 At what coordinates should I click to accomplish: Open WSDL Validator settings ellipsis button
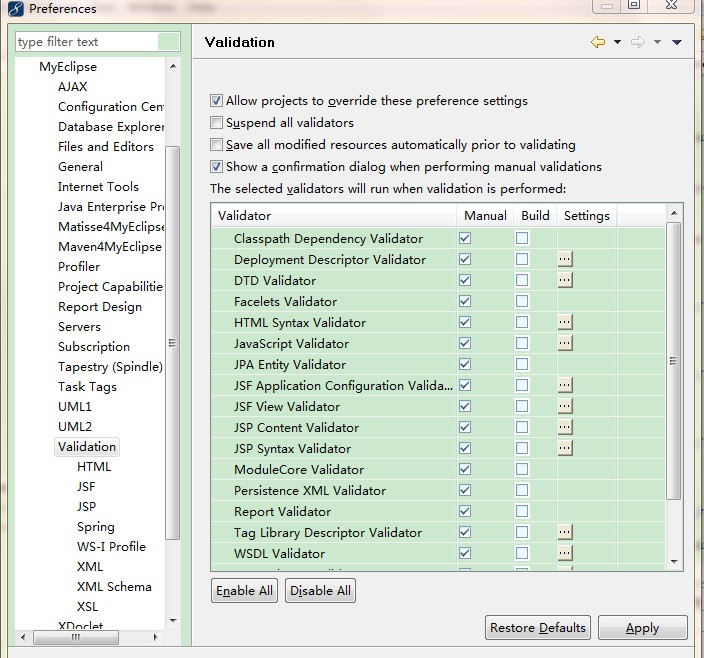tap(565, 553)
